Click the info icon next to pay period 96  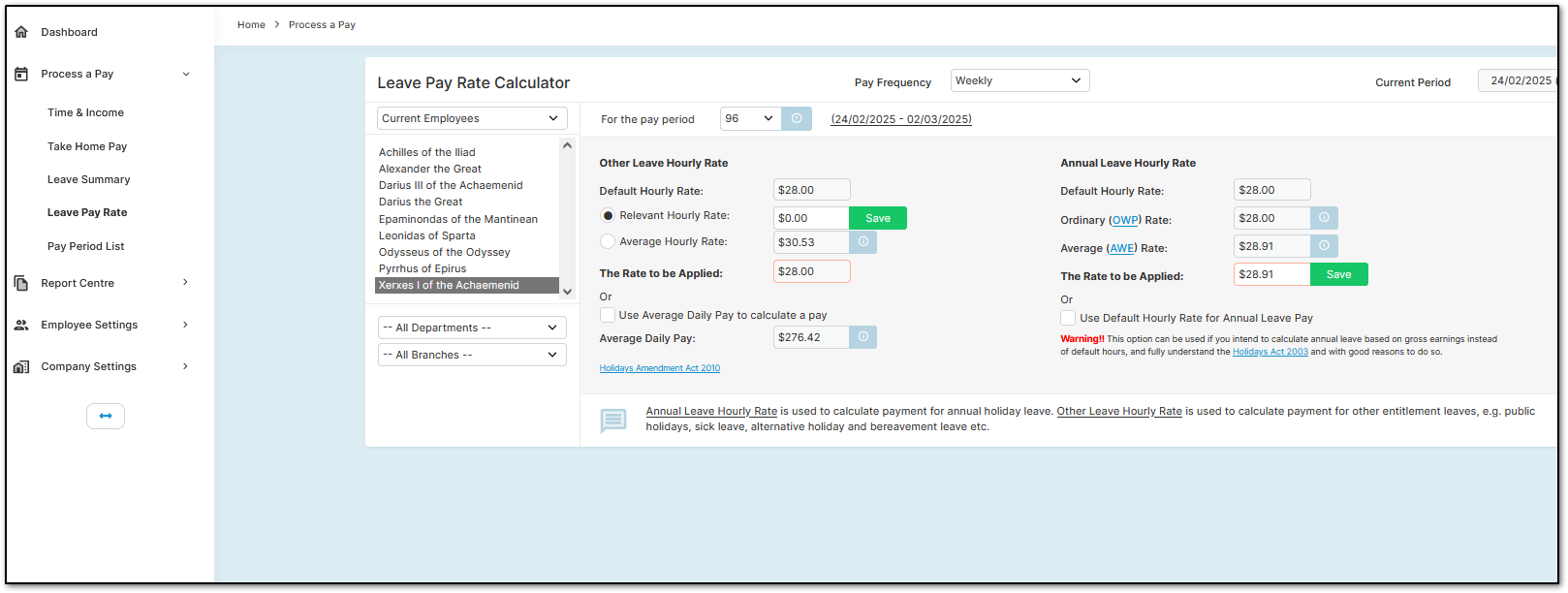coord(797,118)
